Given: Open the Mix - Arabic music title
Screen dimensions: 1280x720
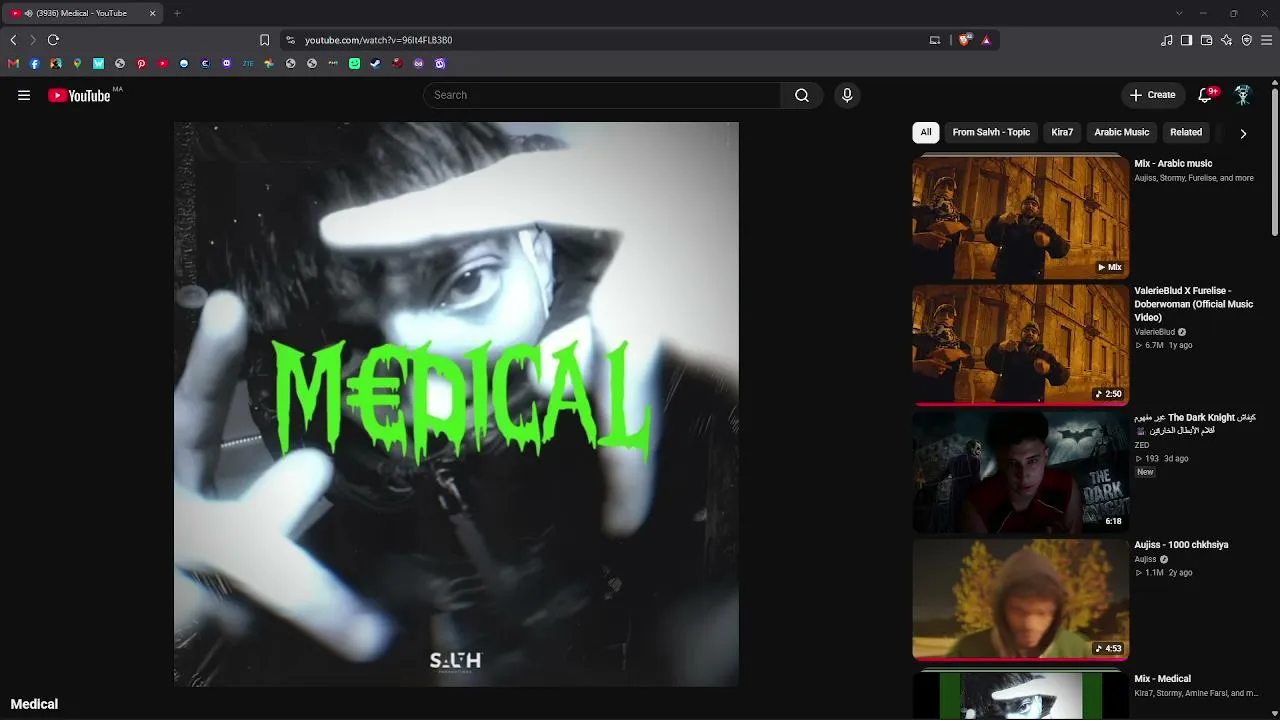Looking at the screenshot, I should pyautogui.click(x=1173, y=163).
